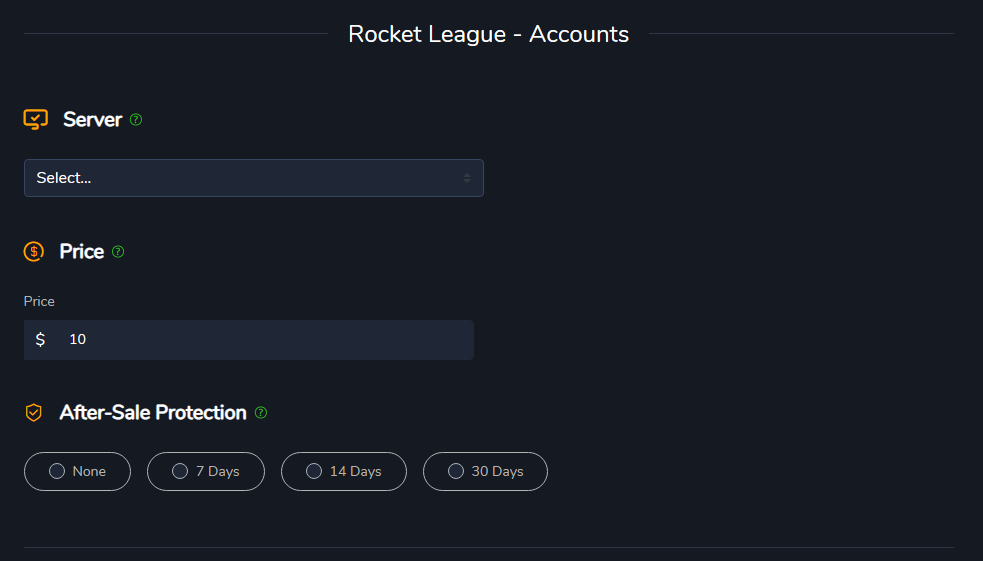
Task: Open the After-Sale Protection help tooltip icon
Action: (x=261, y=413)
